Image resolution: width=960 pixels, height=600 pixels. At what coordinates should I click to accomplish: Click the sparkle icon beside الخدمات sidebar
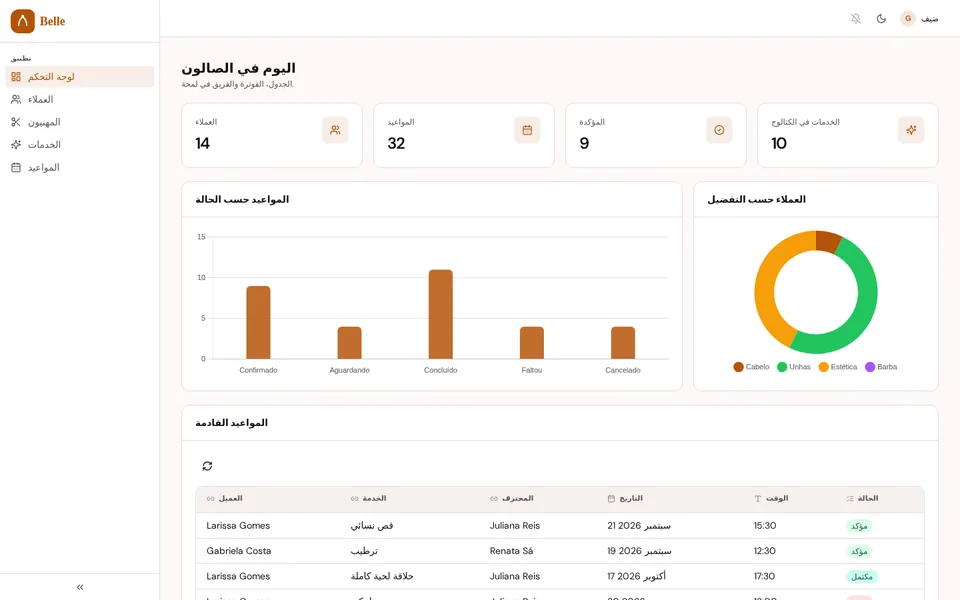click(x=16, y=144)
